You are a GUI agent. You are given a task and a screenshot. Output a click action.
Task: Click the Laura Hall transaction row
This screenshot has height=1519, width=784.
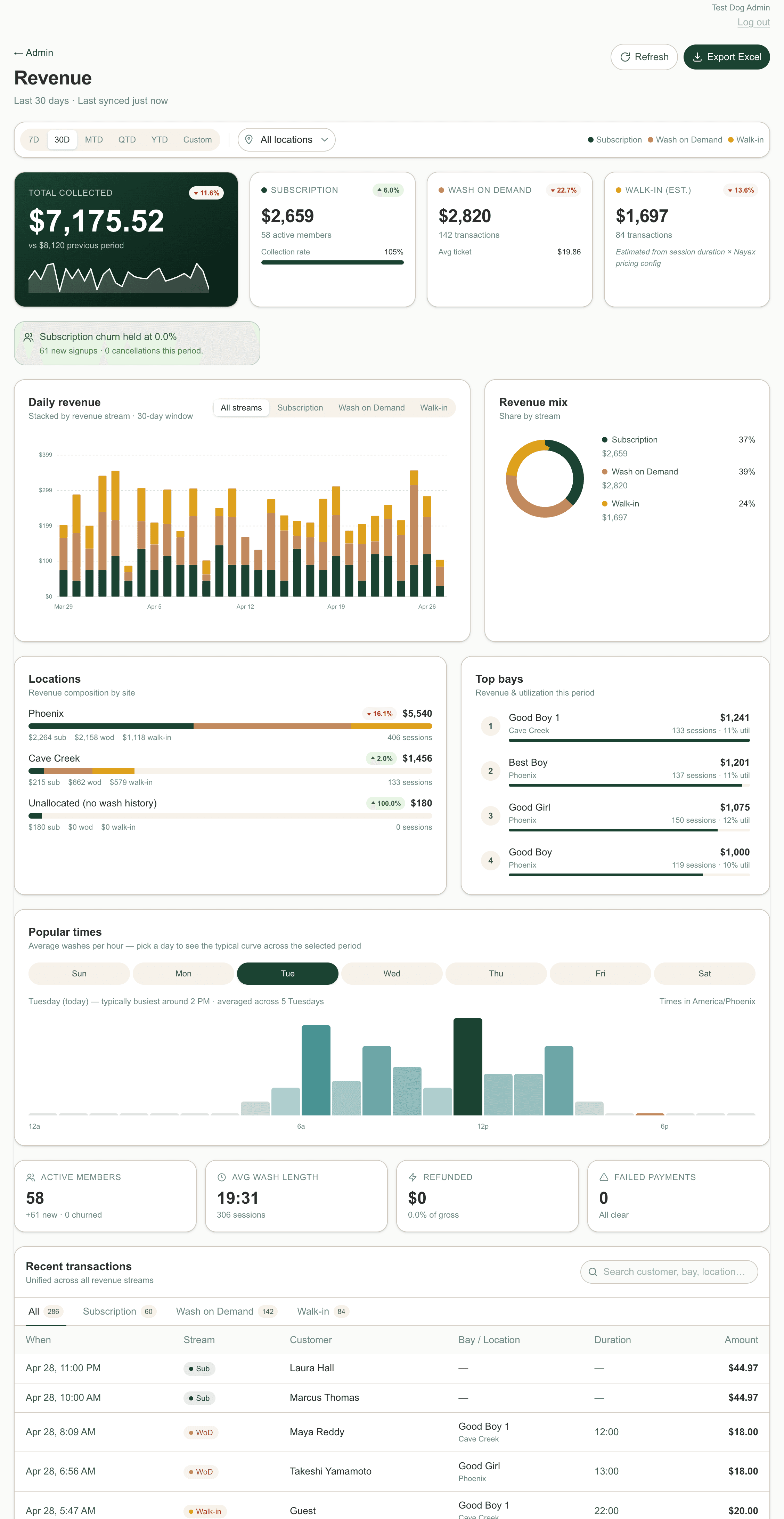click(x=392, y=1368)
